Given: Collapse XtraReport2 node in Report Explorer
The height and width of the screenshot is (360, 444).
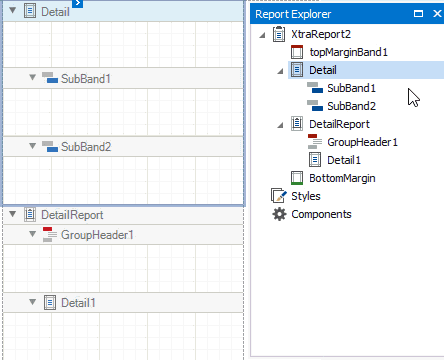Looking at the screenshot, I should [x=263, y=35].
